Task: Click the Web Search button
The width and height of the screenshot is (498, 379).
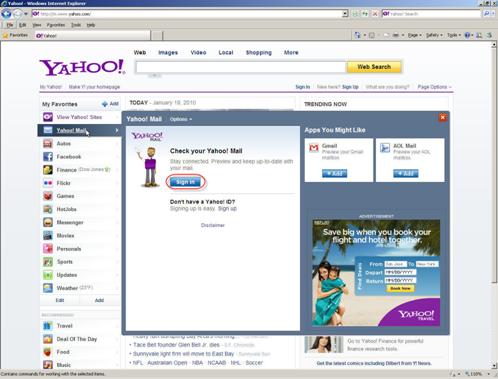Action: click(374, 67)
